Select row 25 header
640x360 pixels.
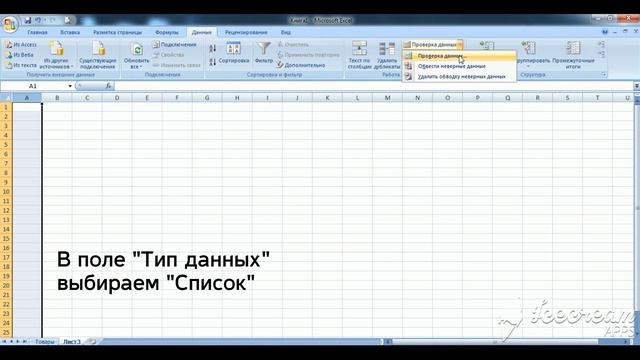[6, 333]
